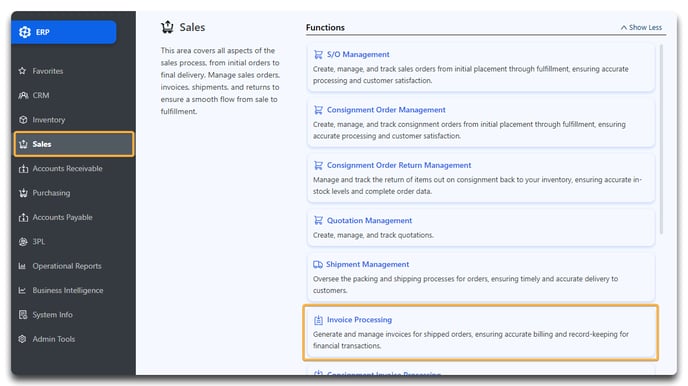Click the CRM people icon in sidebar
The height and width of the screenshot is (386, 688).
pyautogui.click(x=23, y=95)
